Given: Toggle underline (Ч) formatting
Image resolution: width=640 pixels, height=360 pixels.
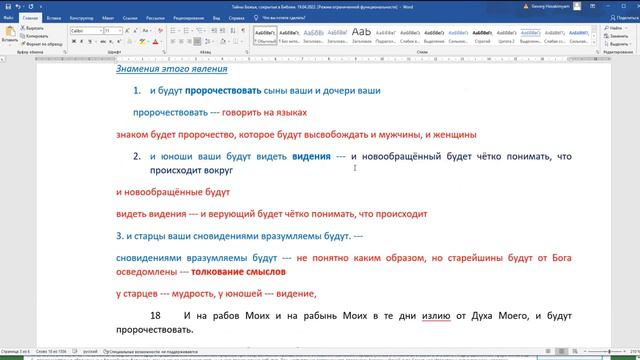Looking at the screenshot, I should (x=90, y=42).
